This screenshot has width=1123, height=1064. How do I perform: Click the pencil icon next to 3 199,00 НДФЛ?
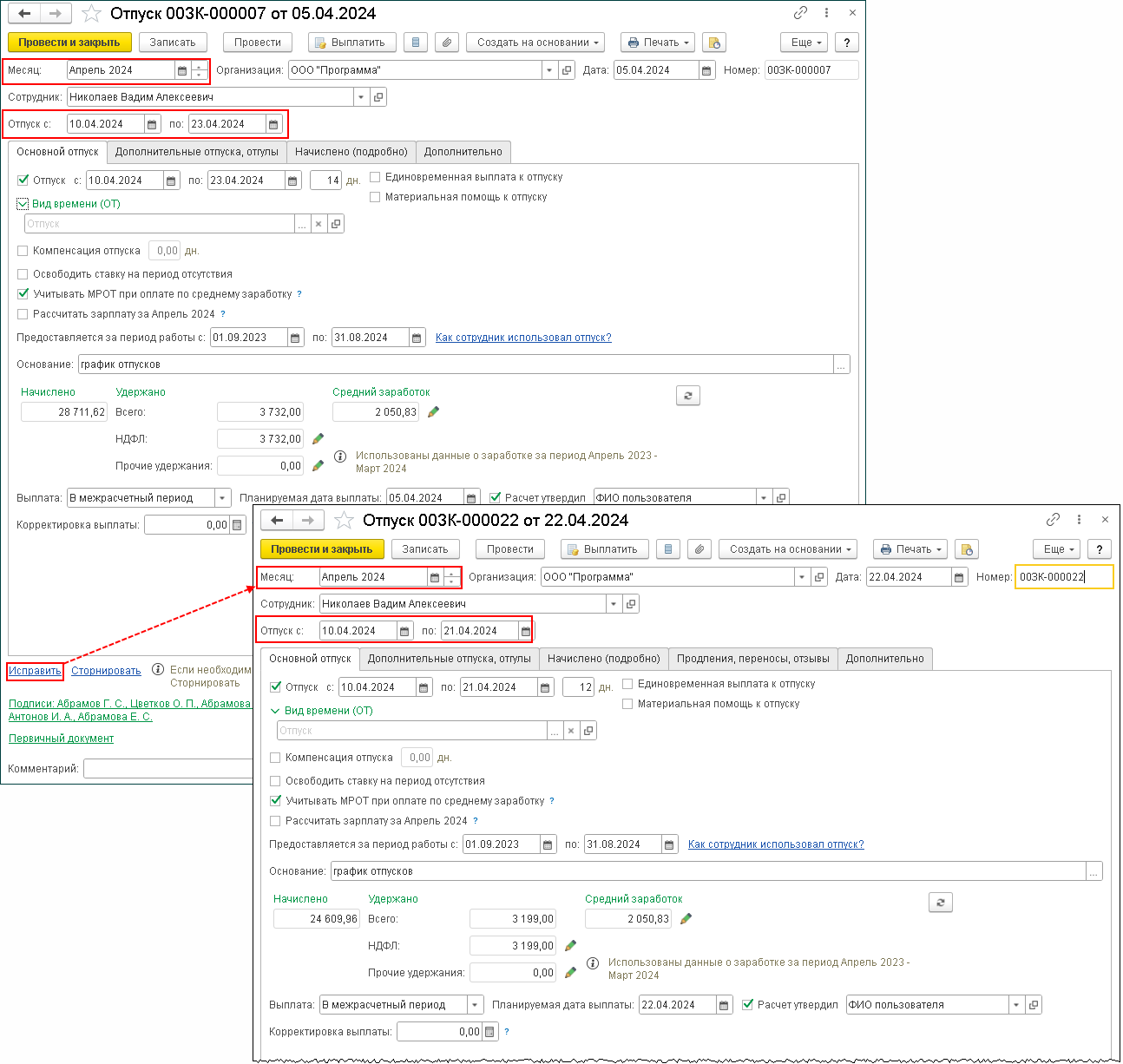tap(570, 946)
